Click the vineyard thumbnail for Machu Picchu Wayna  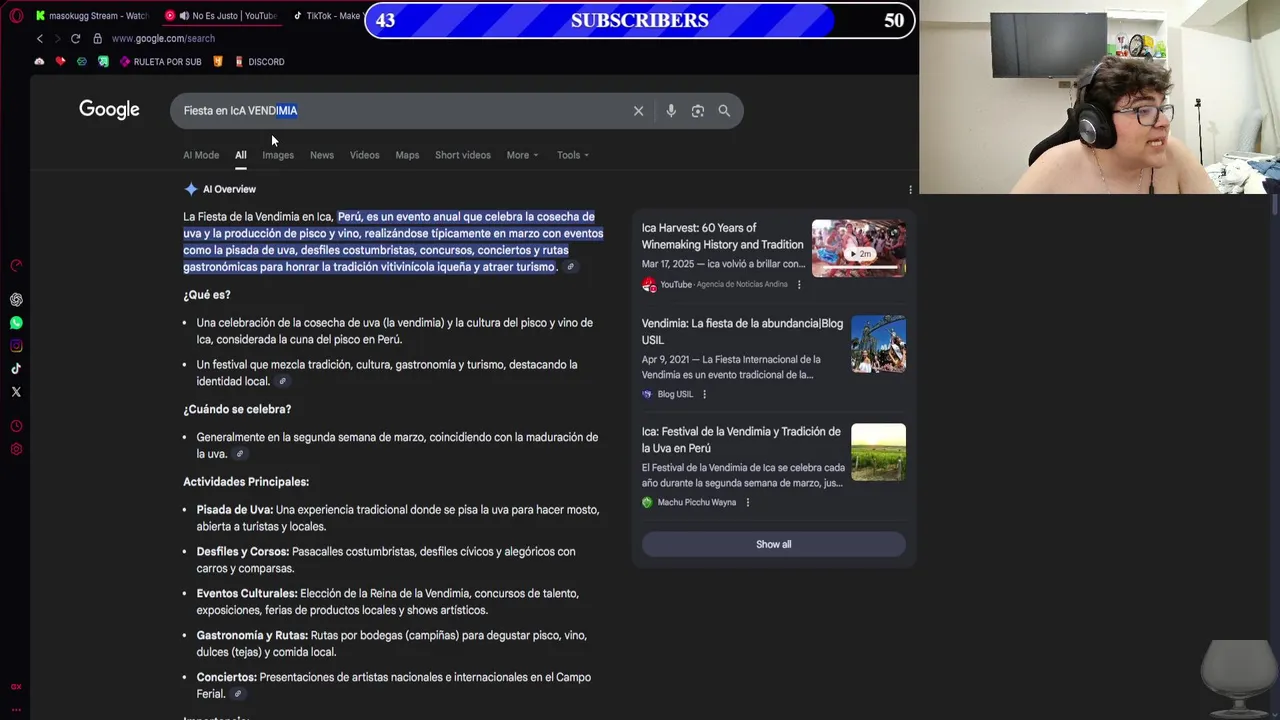pos(878,452)
